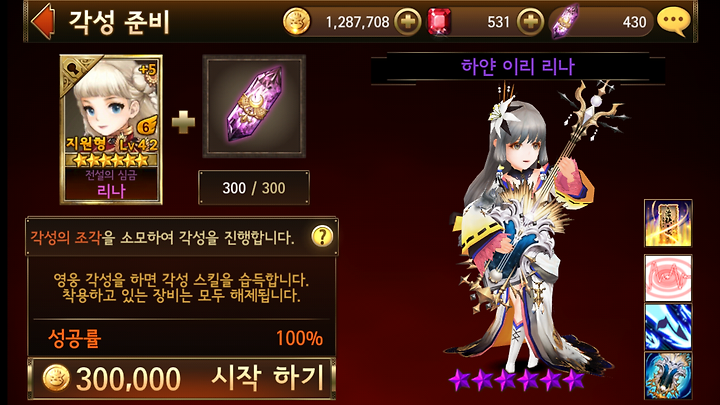Image resolution: width=720 pixels, height=405 pixels.
Task: Add more rubies with plus button
Action: 530,22
